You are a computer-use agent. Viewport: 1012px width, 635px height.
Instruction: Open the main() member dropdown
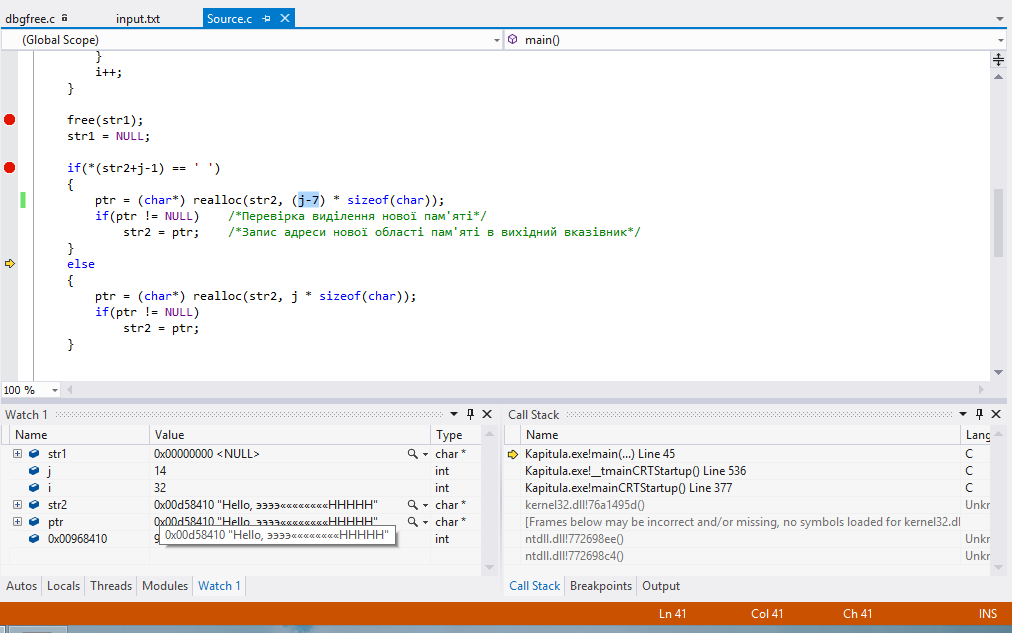tap(1000, 40)
